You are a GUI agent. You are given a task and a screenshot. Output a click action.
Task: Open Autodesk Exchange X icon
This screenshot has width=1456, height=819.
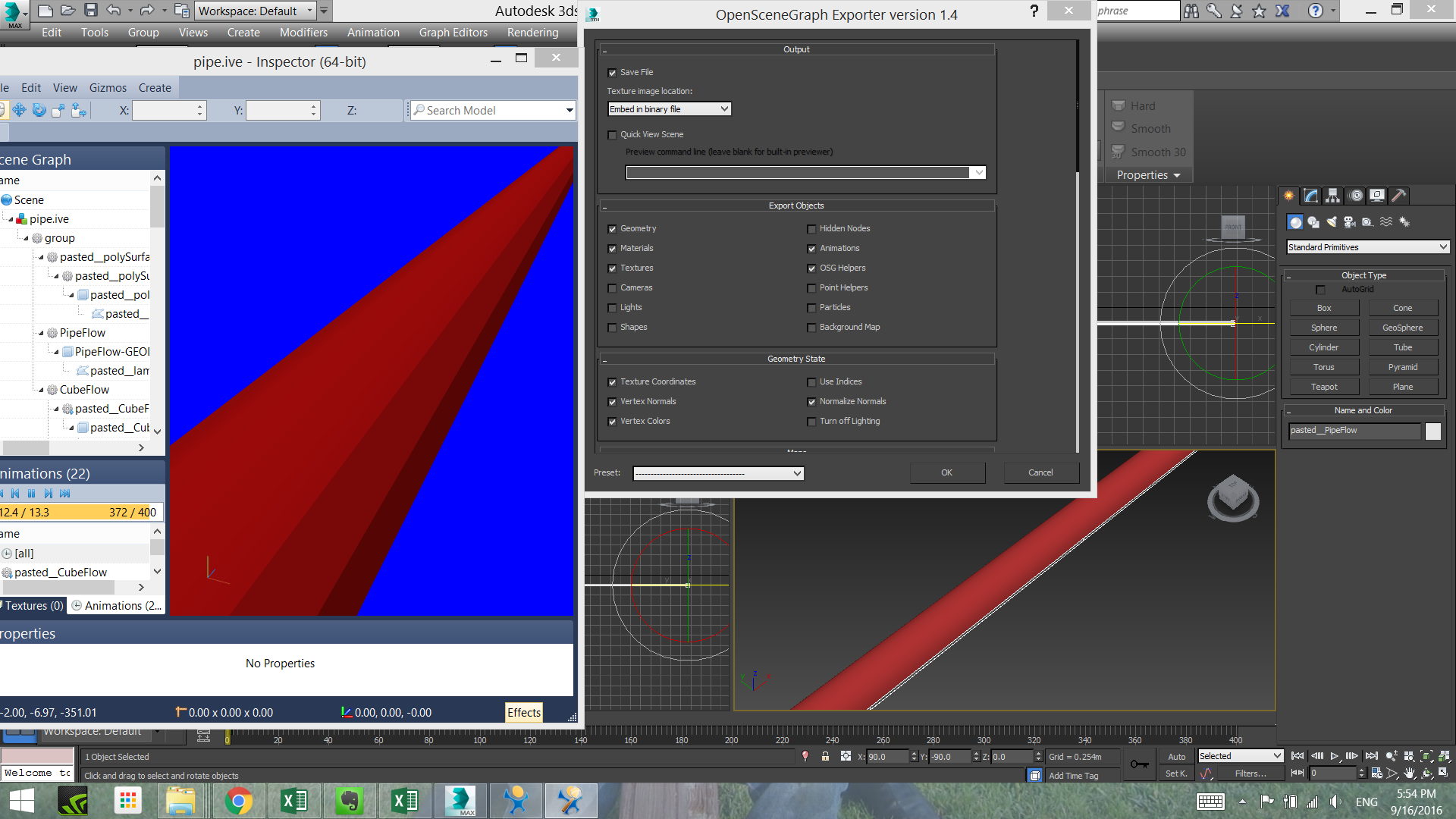[x=1282, y=11]
